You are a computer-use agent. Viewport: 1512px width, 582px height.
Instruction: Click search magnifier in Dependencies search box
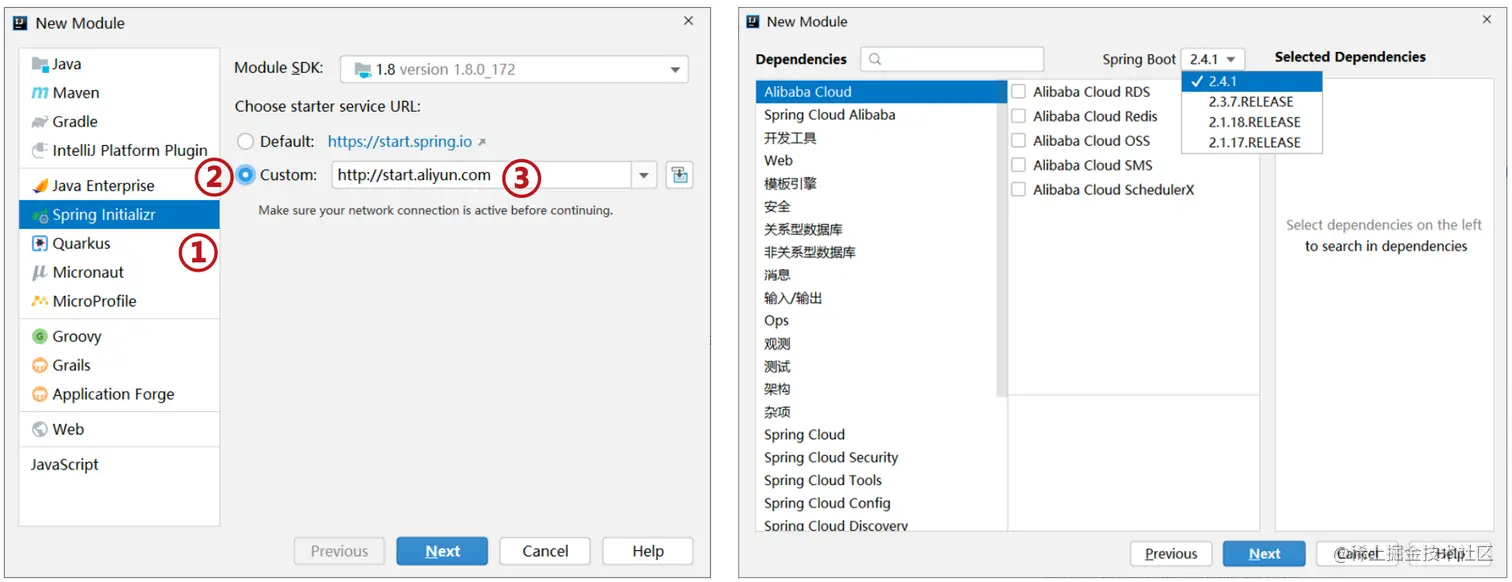(x=875, y=59)
